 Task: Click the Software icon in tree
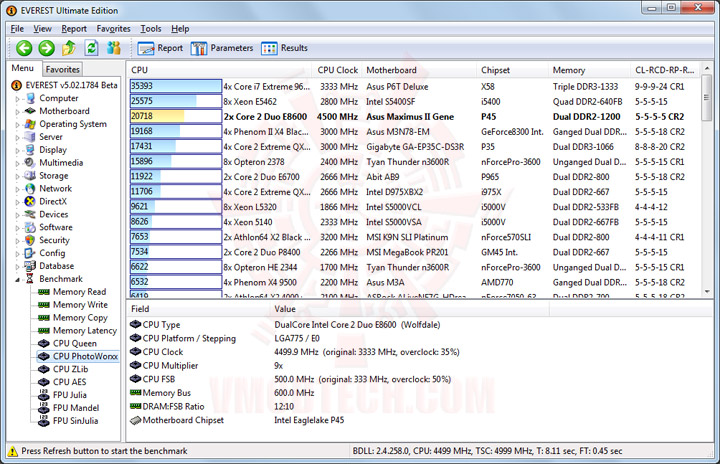click(30, 227)
